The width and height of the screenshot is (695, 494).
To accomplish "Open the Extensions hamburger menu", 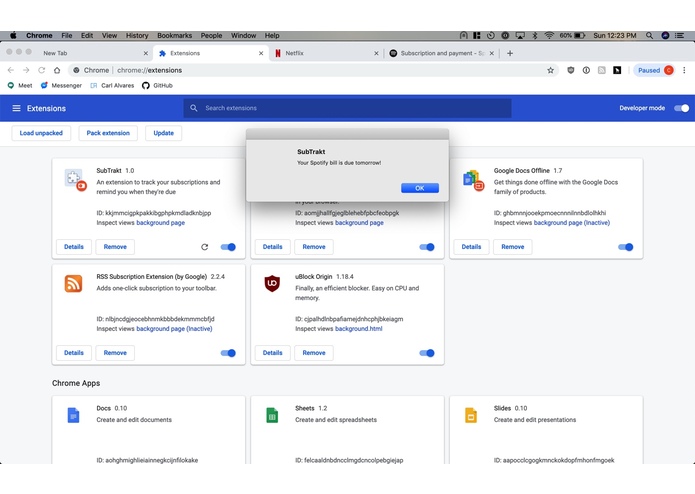I will [16, 108].
